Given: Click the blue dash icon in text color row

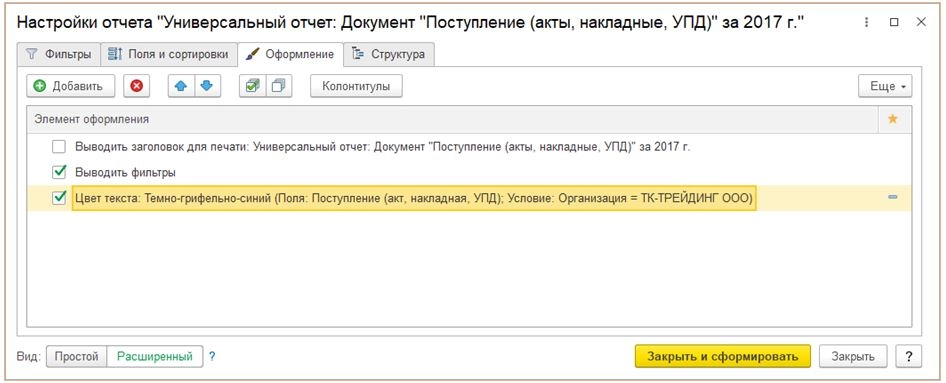Looking at the screenshot, I should (893, 197).
